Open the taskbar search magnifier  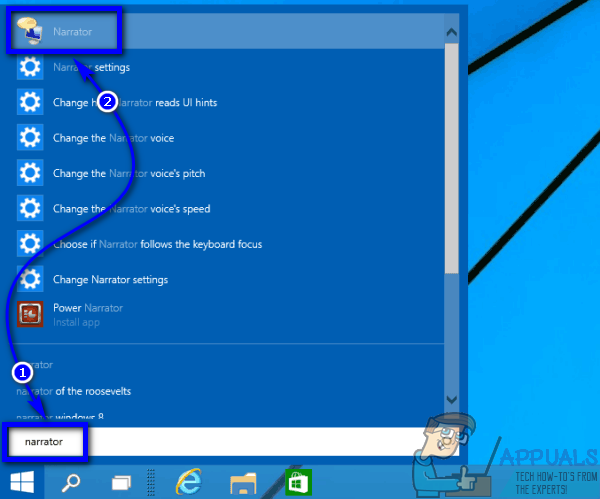tap(72, 482)
